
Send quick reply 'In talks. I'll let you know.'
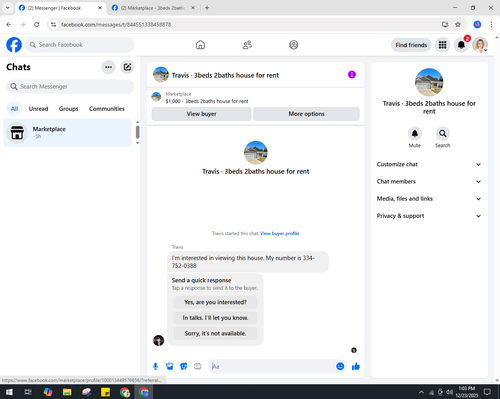[215, 318]
